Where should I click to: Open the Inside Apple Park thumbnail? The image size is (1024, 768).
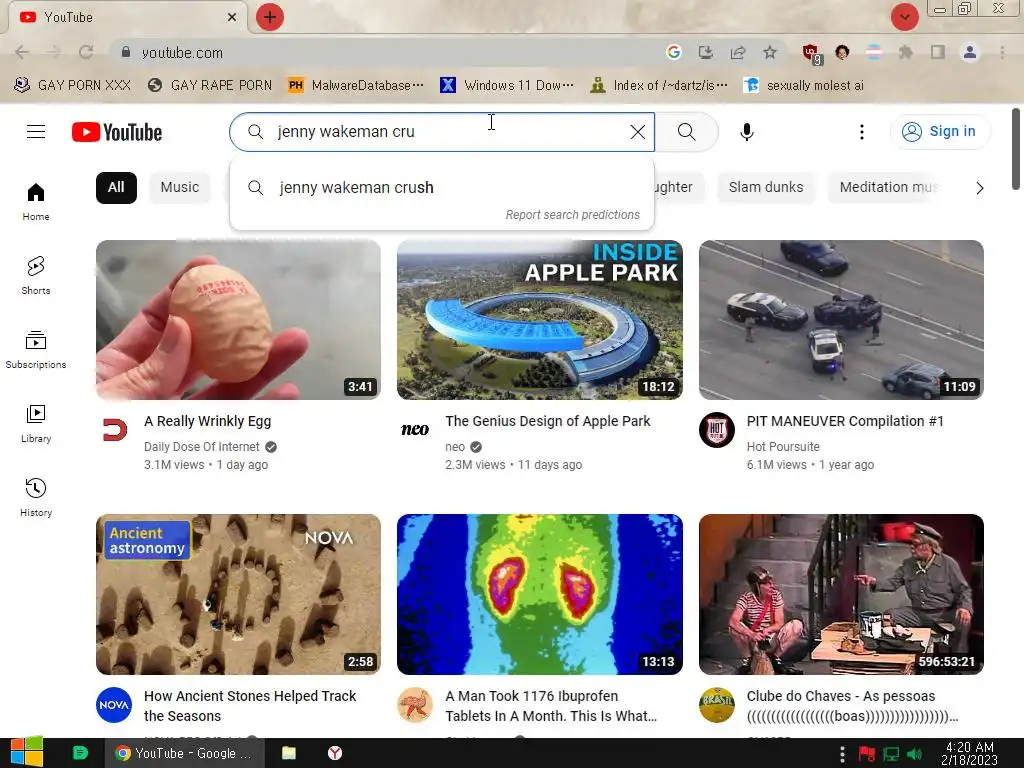point(539,320)
